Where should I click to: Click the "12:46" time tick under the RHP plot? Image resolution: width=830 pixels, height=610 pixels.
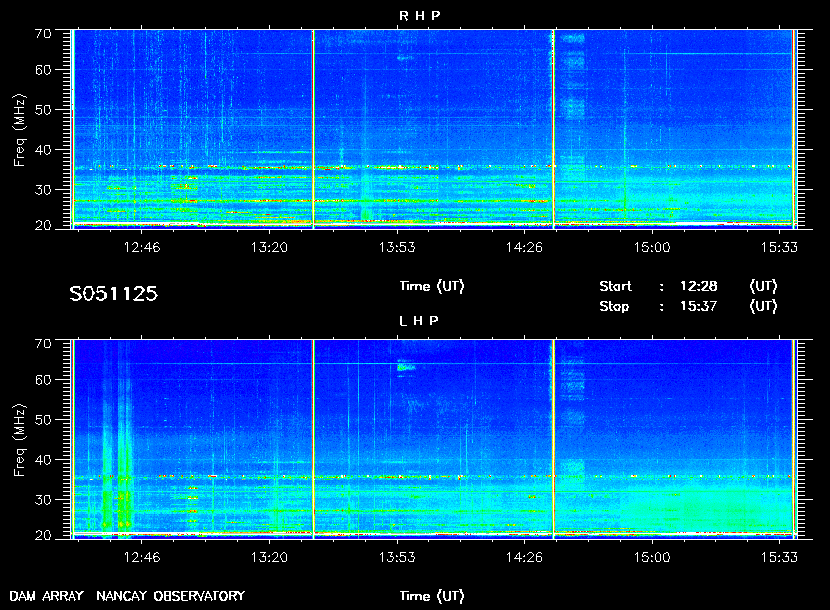pos(141,247)
